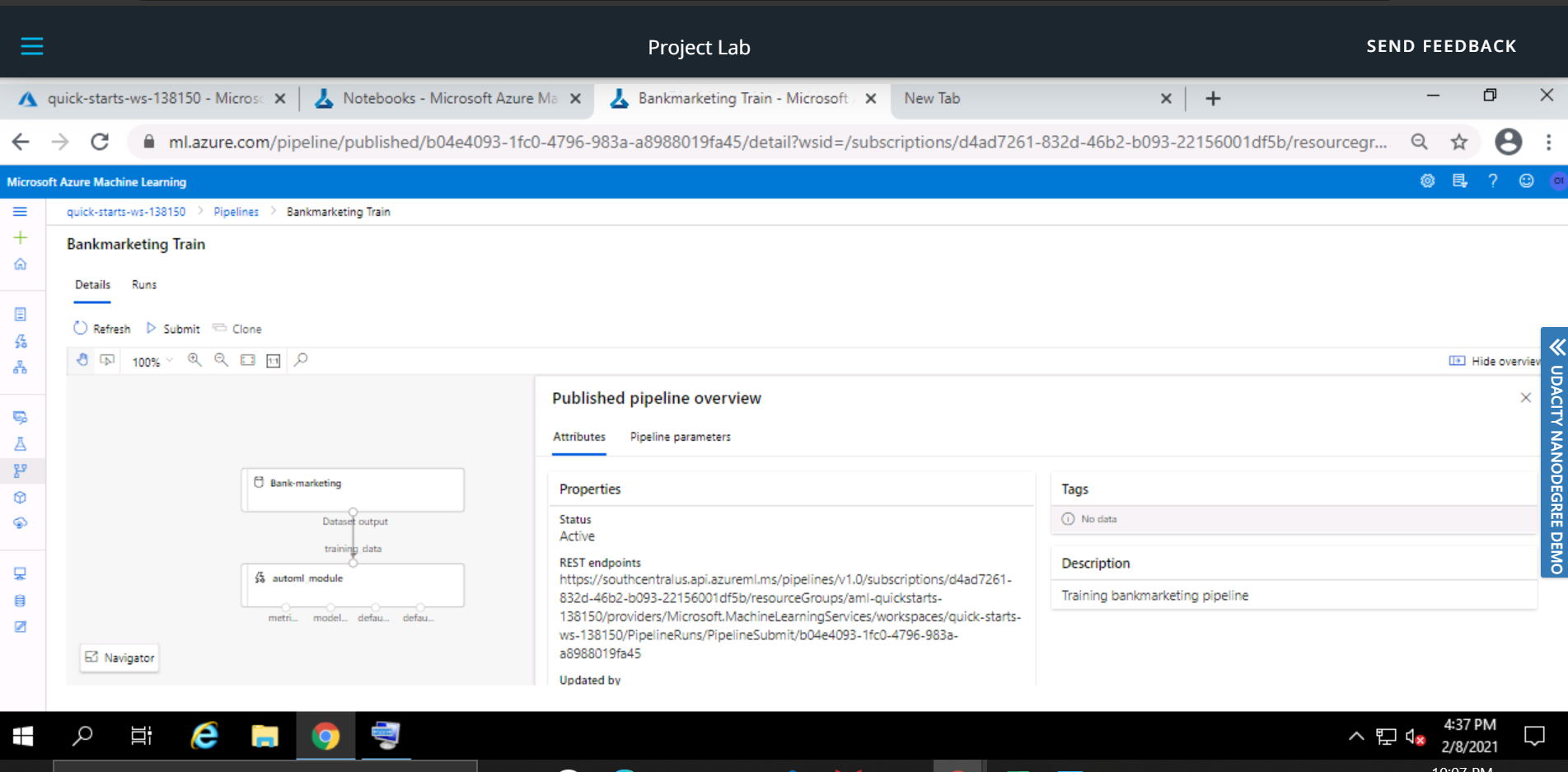Click Hide overview toggle
The width and height of the screenshot is (1568, 772).
[x=1494, y=361]
